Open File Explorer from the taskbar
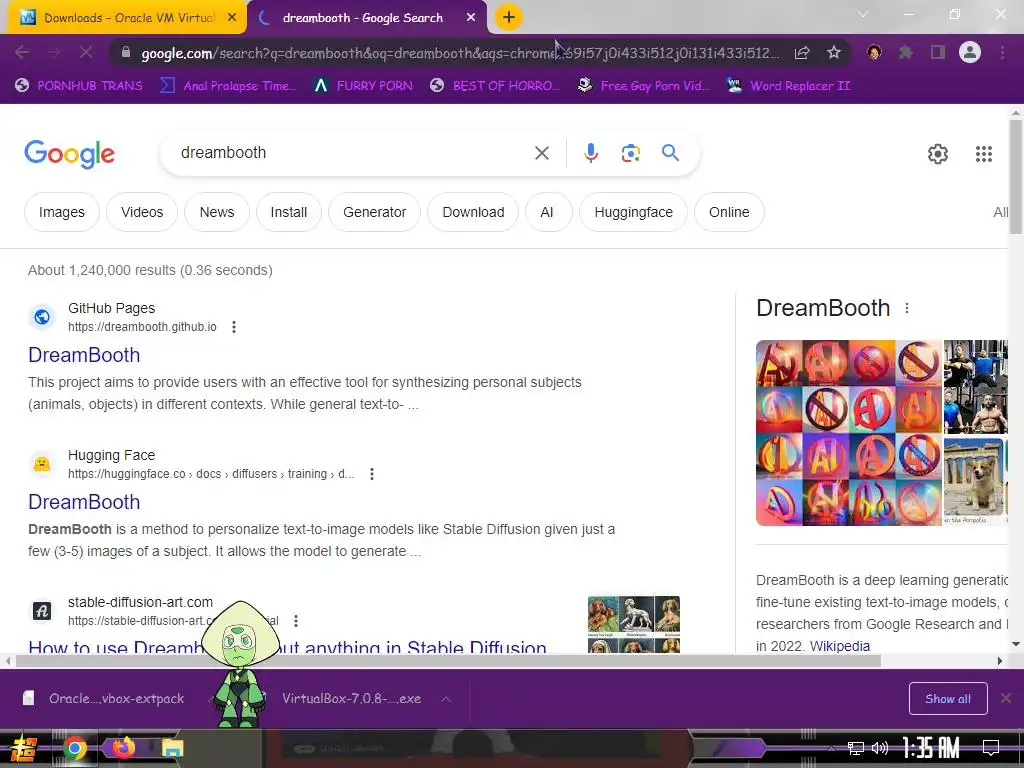Image resolution: width=1024 pixels, height=768 pixels. 172,748
